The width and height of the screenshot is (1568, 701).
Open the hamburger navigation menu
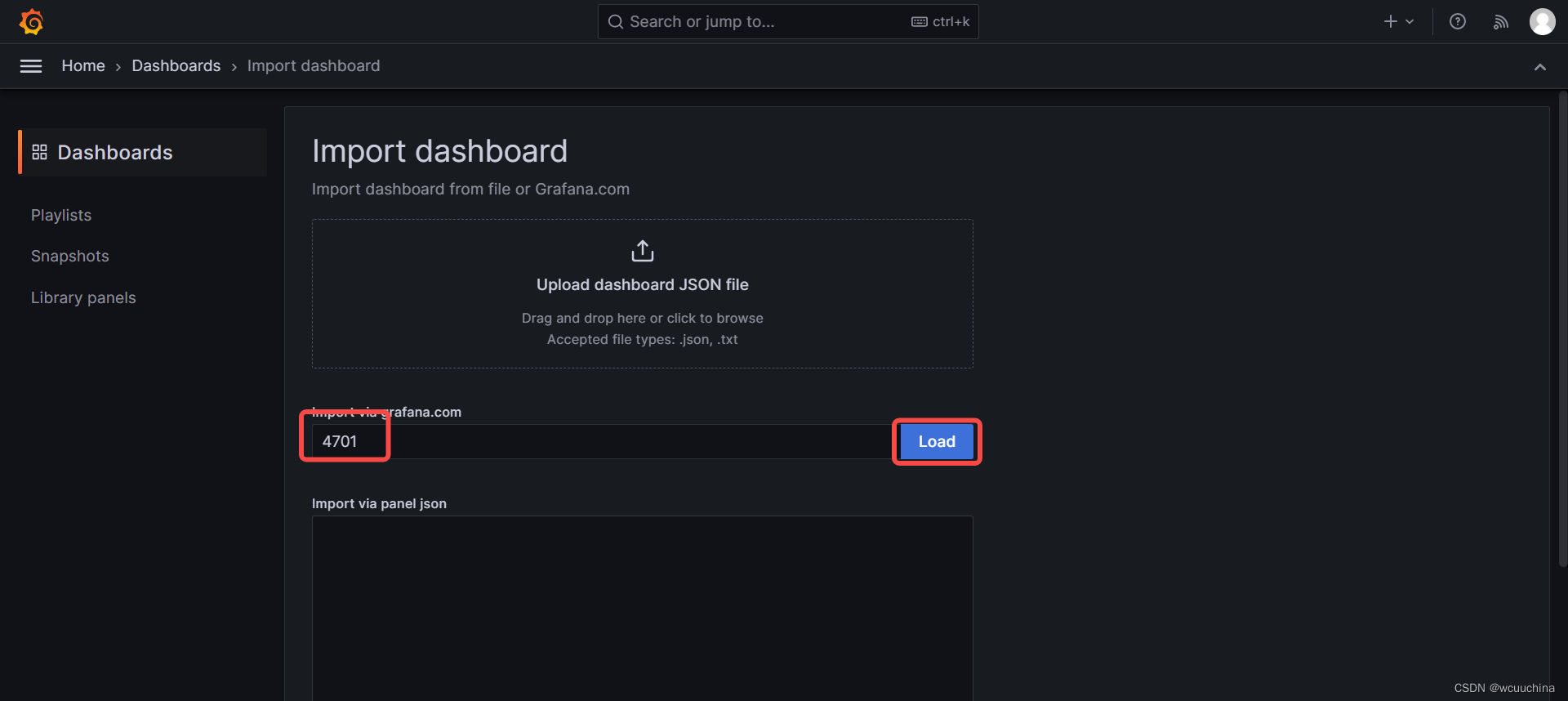(x=31, y=66)
